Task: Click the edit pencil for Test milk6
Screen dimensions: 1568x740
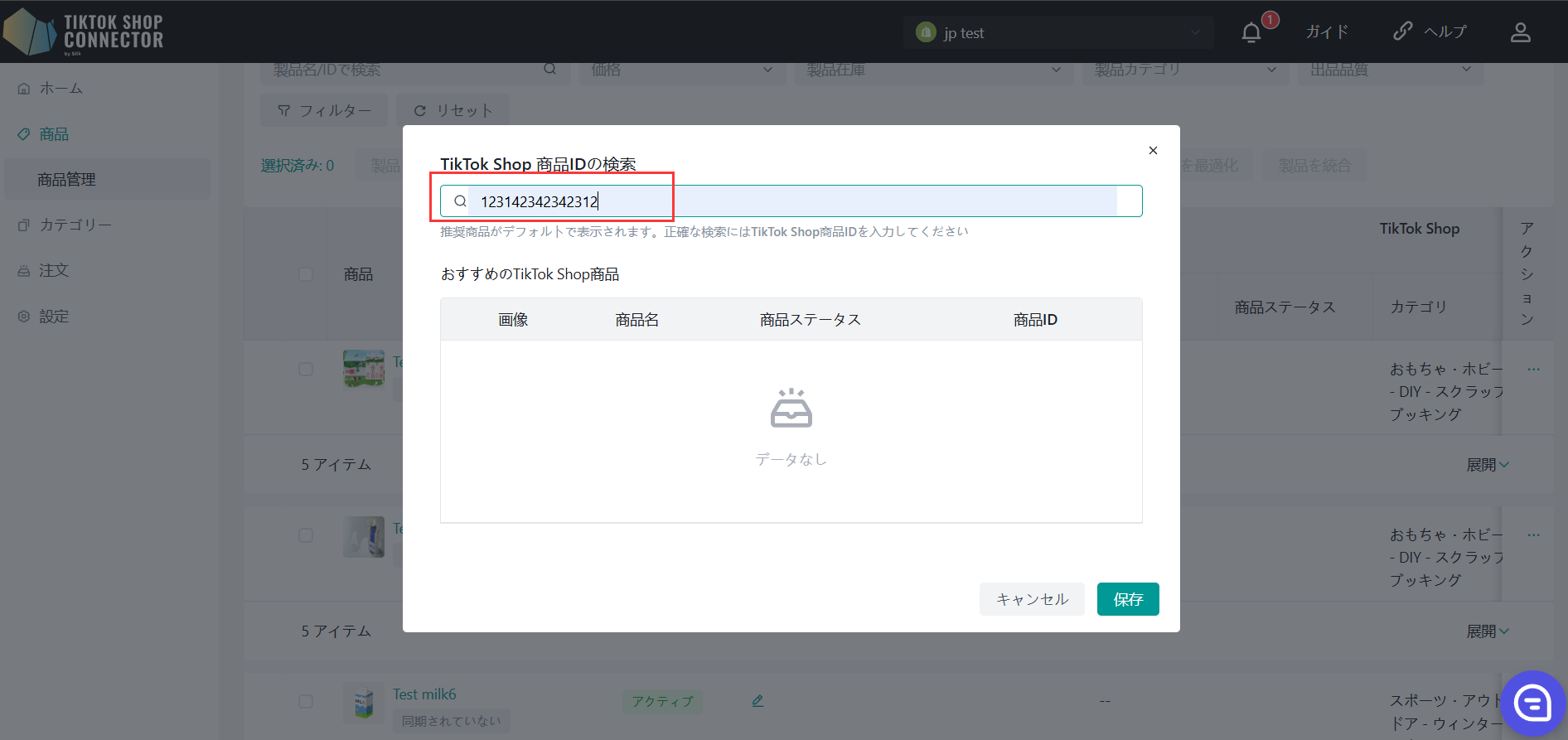Action: pyautogui.click(x=757, y=701)
